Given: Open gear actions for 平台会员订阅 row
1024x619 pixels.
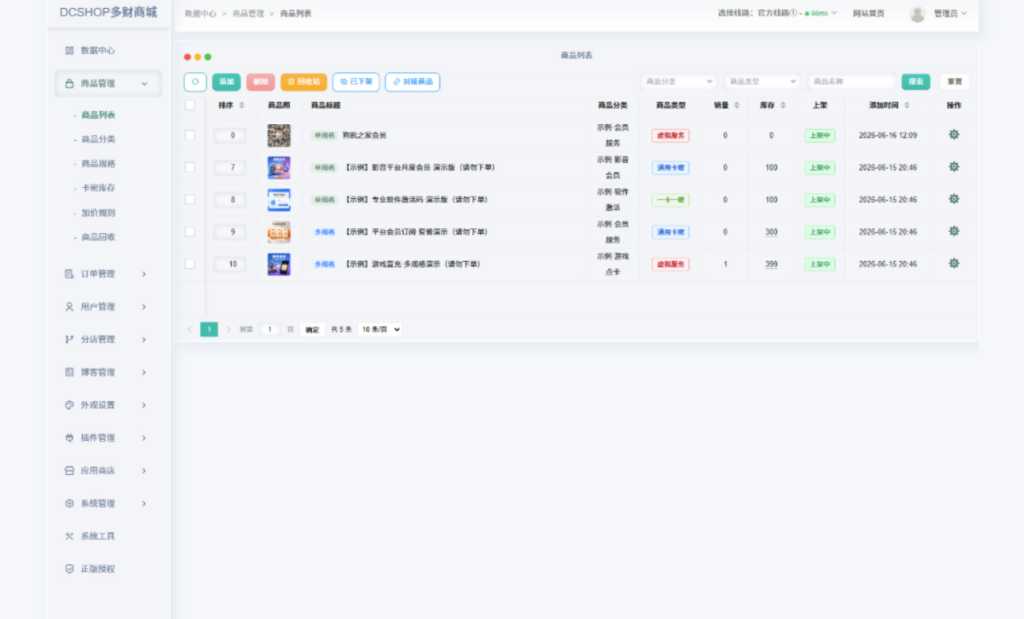Looking at the screenshot, I should (x=953, y=231).
